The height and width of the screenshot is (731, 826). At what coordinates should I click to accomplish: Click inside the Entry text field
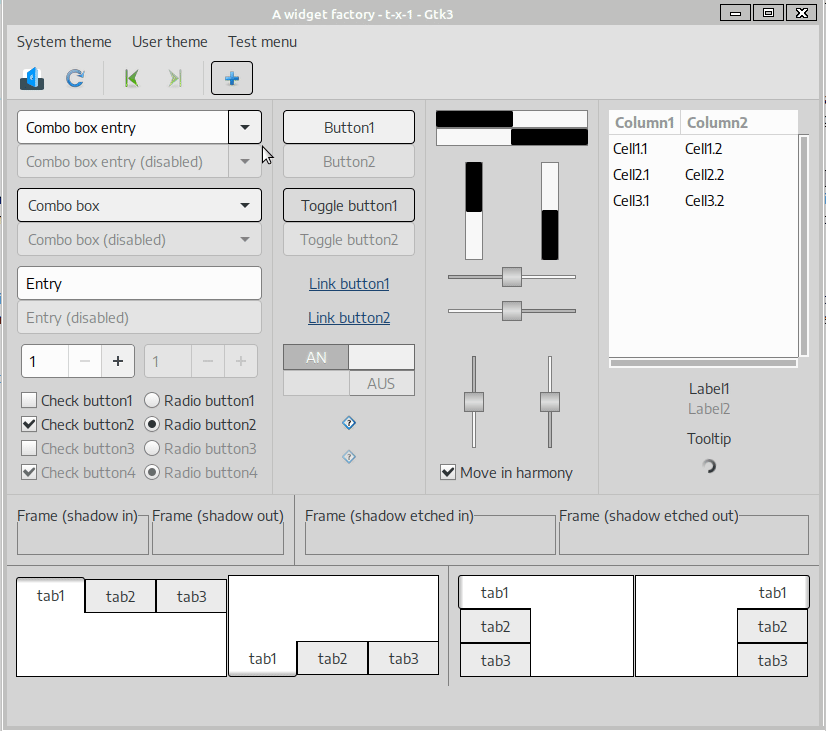[x=140, y=283]
